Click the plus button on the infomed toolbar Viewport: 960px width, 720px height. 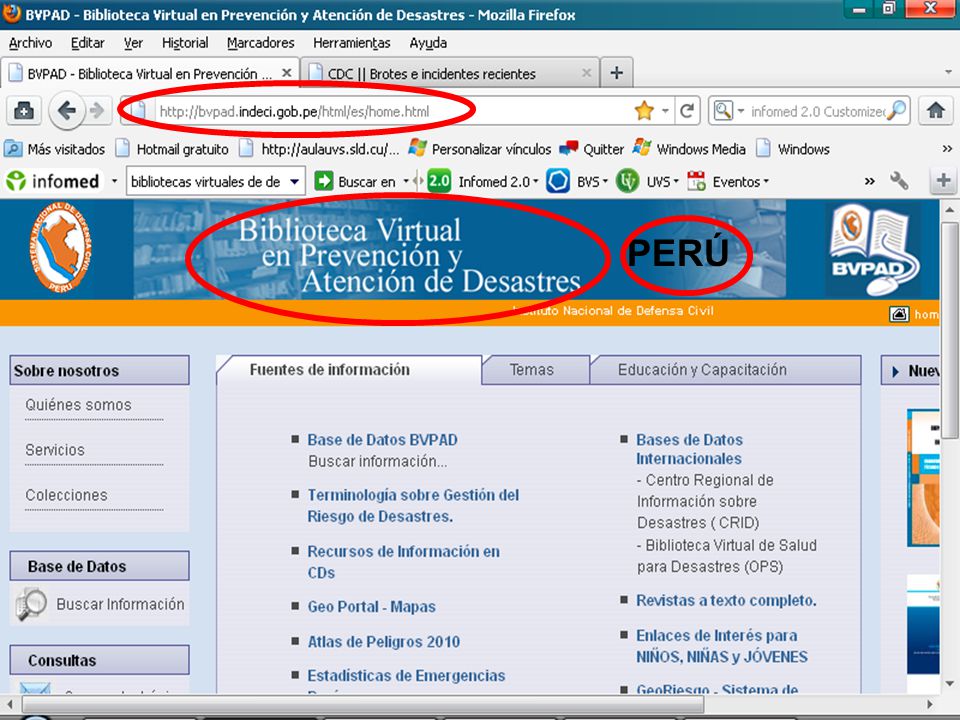click(943, 181)
